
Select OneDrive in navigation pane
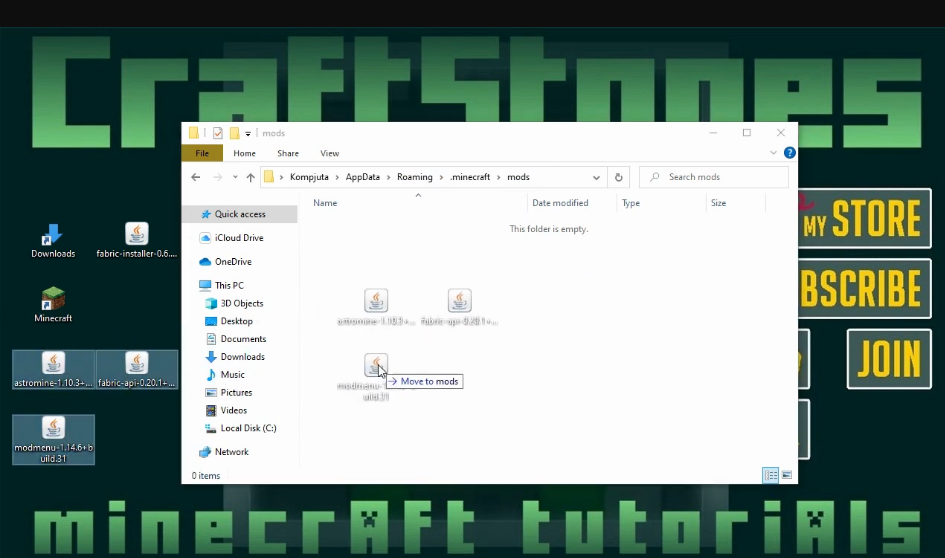(233, 262)
